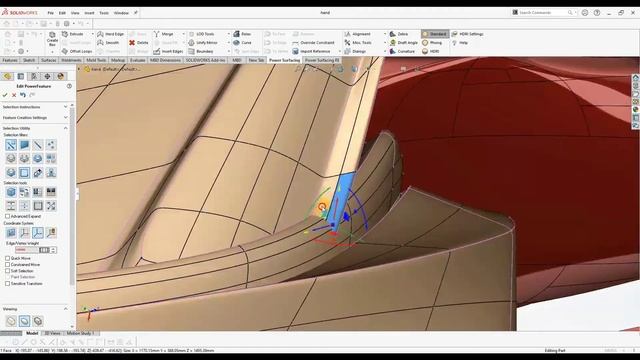
Task: Enable the Sensitive Transform checkbox
Action: coord(7,283)
